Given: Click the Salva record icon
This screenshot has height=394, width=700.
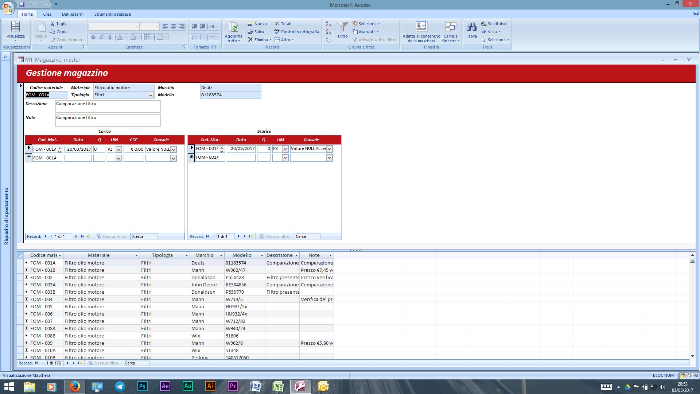Looking at the screenshot, I should point(250,32).
